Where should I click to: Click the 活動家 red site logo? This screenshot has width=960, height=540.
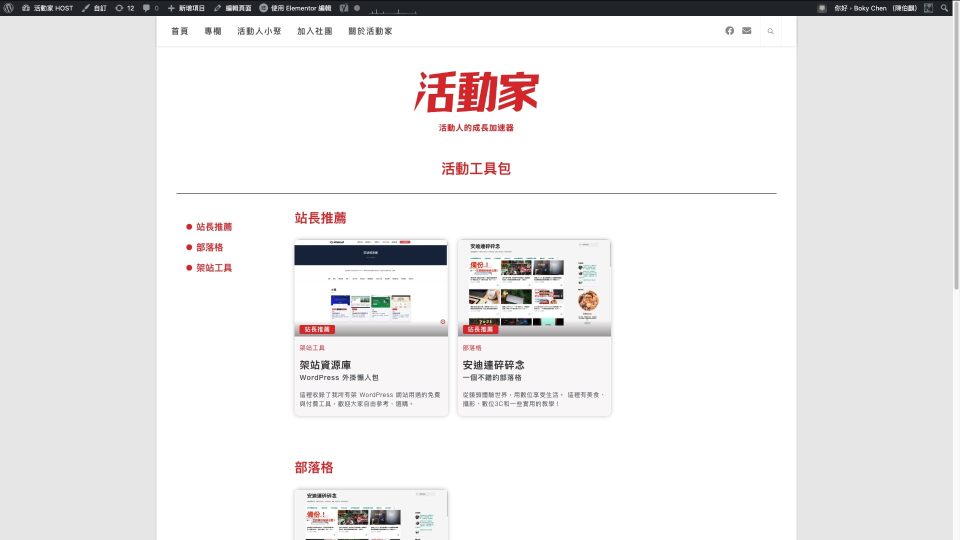coord(476,92)
